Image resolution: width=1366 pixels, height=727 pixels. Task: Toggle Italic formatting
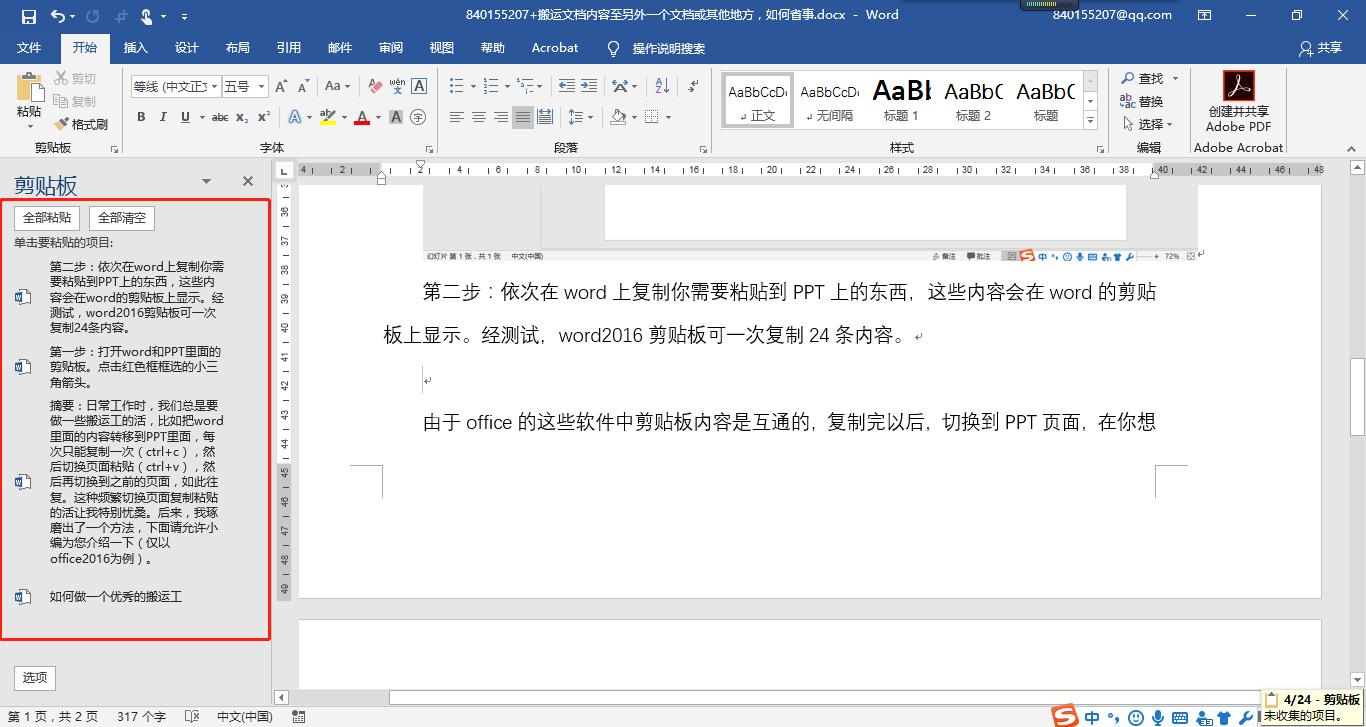click(163, 118)
